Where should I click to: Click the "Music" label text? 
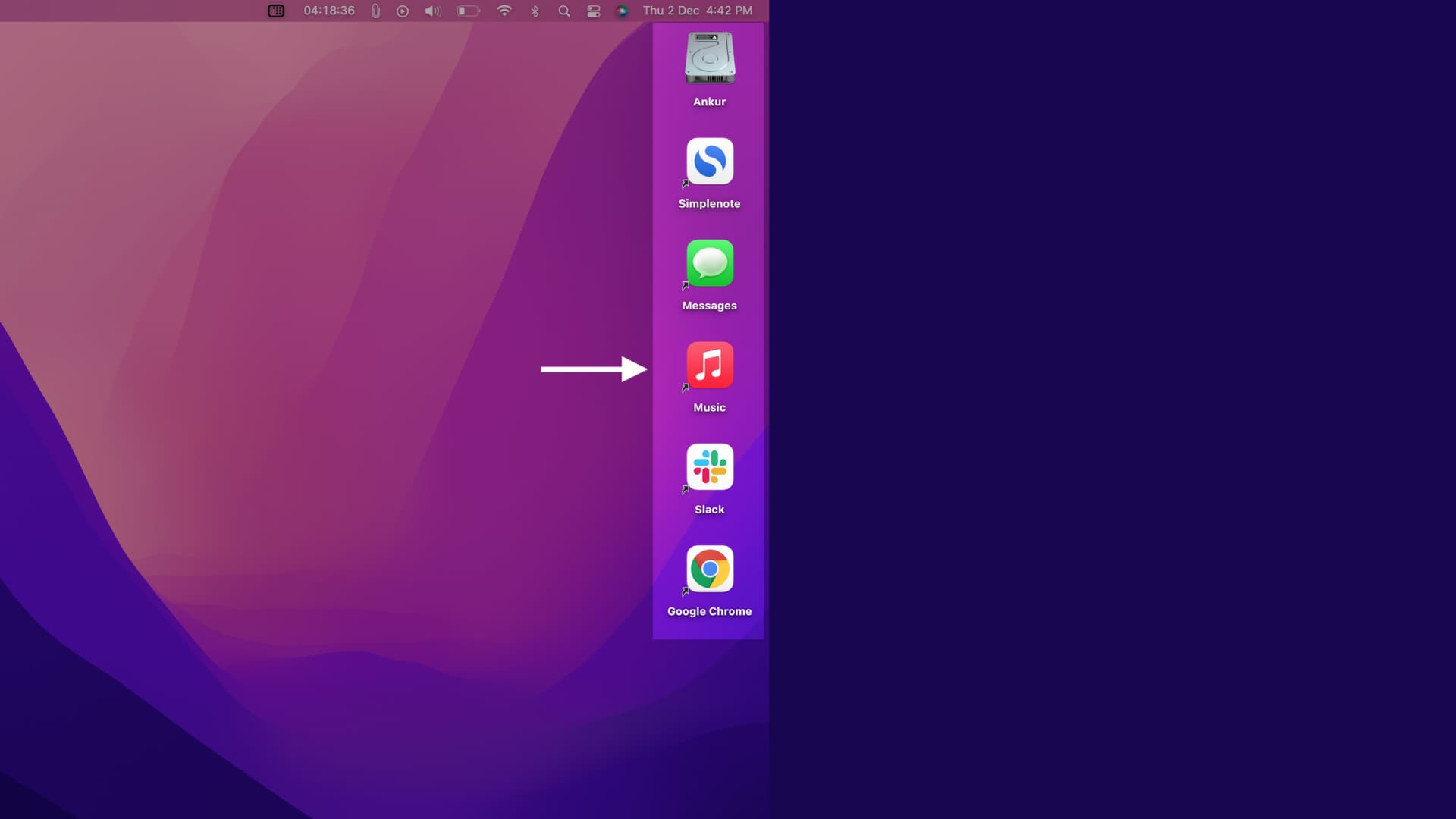tap(710, 407)
